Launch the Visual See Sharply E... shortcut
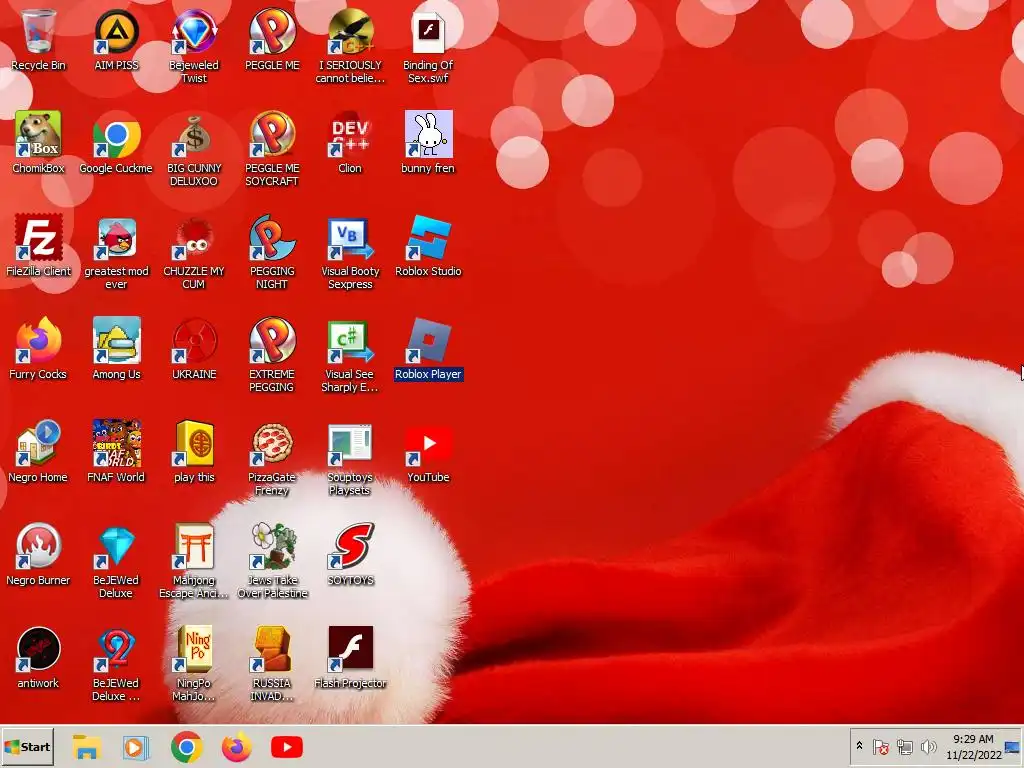 (x=350, y=355)
